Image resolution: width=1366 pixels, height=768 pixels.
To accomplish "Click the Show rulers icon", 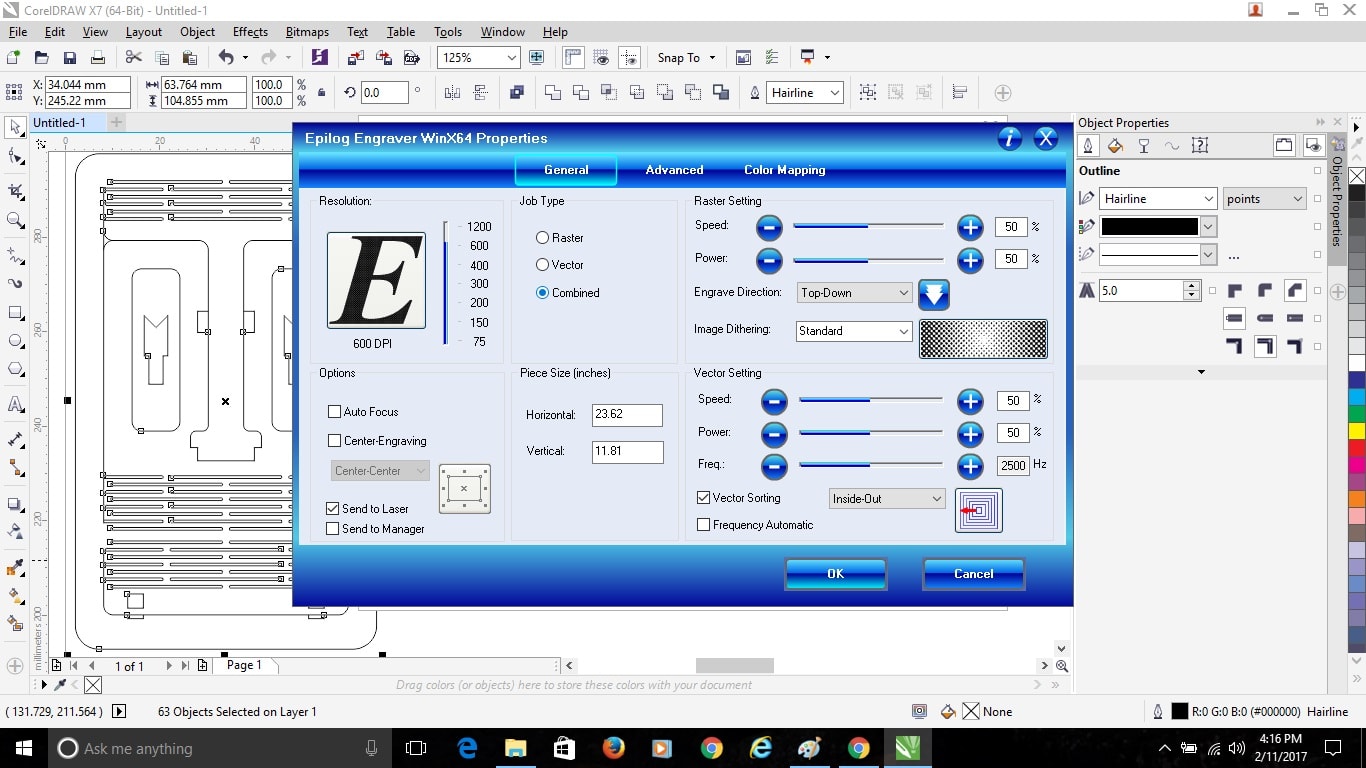I will (x=574, y=58).
